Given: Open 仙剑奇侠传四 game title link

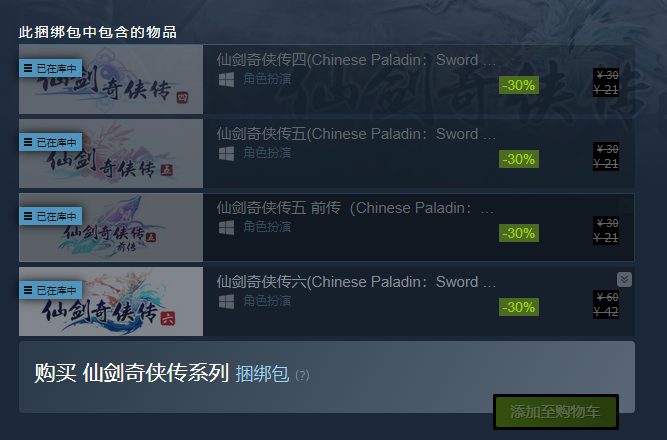Looking at the screenshot, I should coord(356,60).
